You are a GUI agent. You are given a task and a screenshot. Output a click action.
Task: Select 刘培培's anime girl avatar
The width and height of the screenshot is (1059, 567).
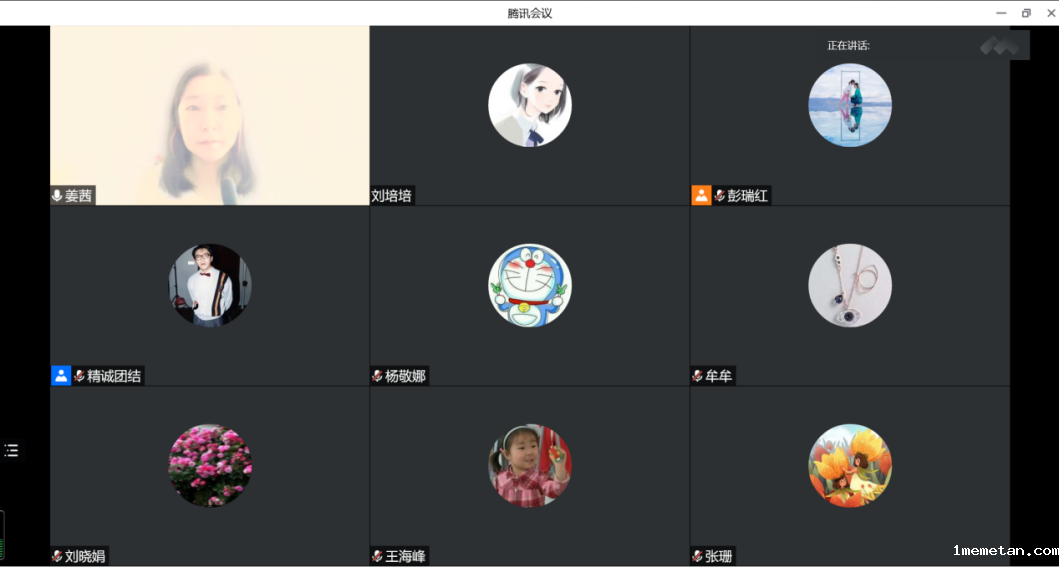click(530, 105)
